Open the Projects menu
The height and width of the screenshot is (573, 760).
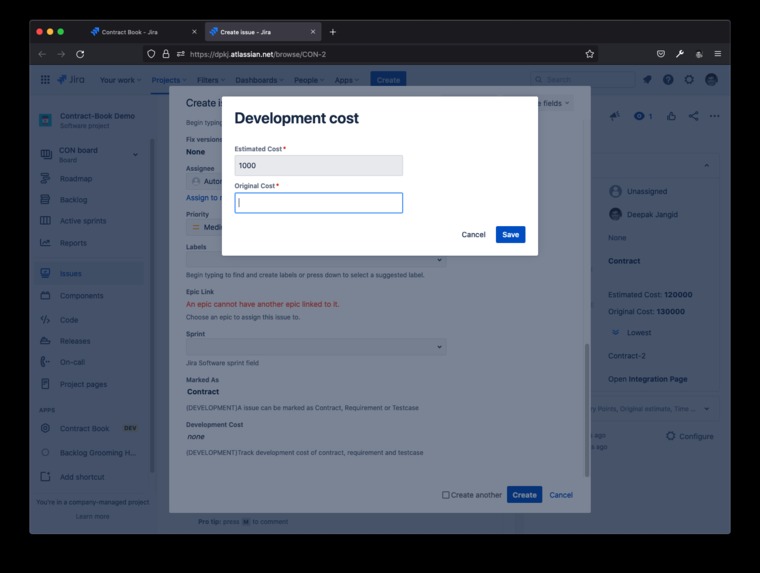pyautogui.click(x=169, y=80)
